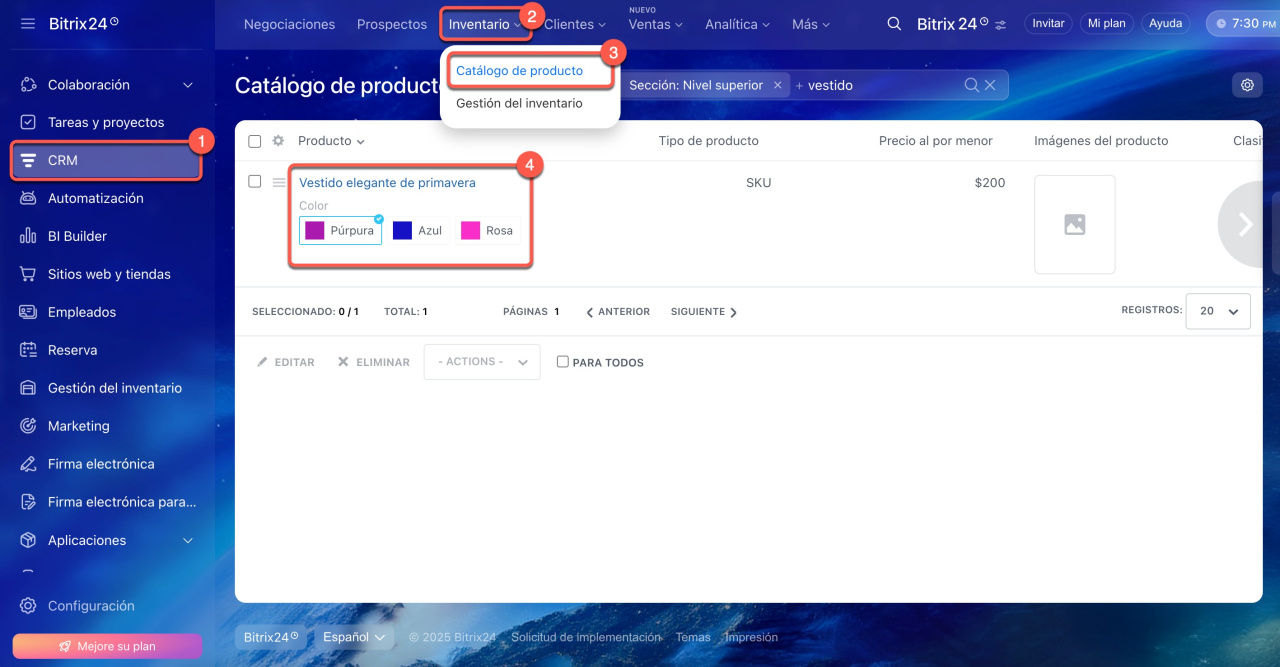Select the Azul color swatch
Image resolution: width=1280 pixels, height=667 pixels.
coord(417,230)
